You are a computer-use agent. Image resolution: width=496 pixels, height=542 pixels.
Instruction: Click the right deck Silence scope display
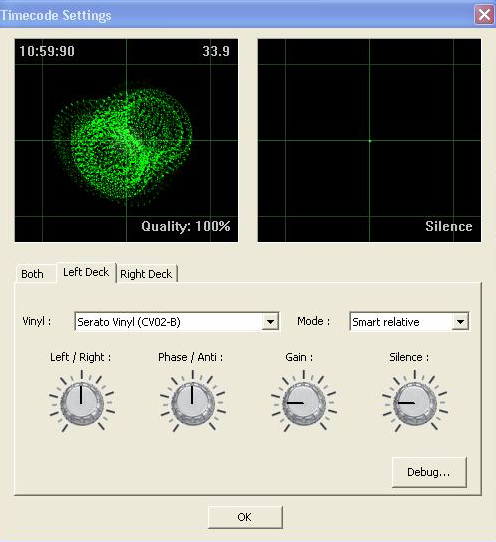(369, 140)
